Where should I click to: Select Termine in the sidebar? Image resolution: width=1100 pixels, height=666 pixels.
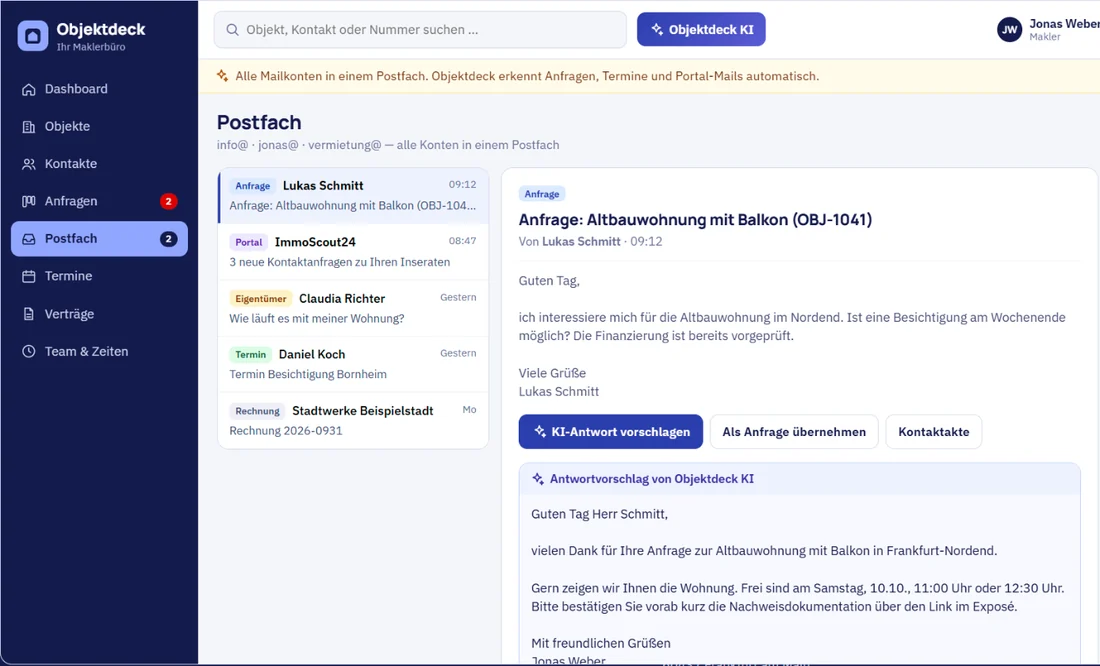[x=100, y=276]
